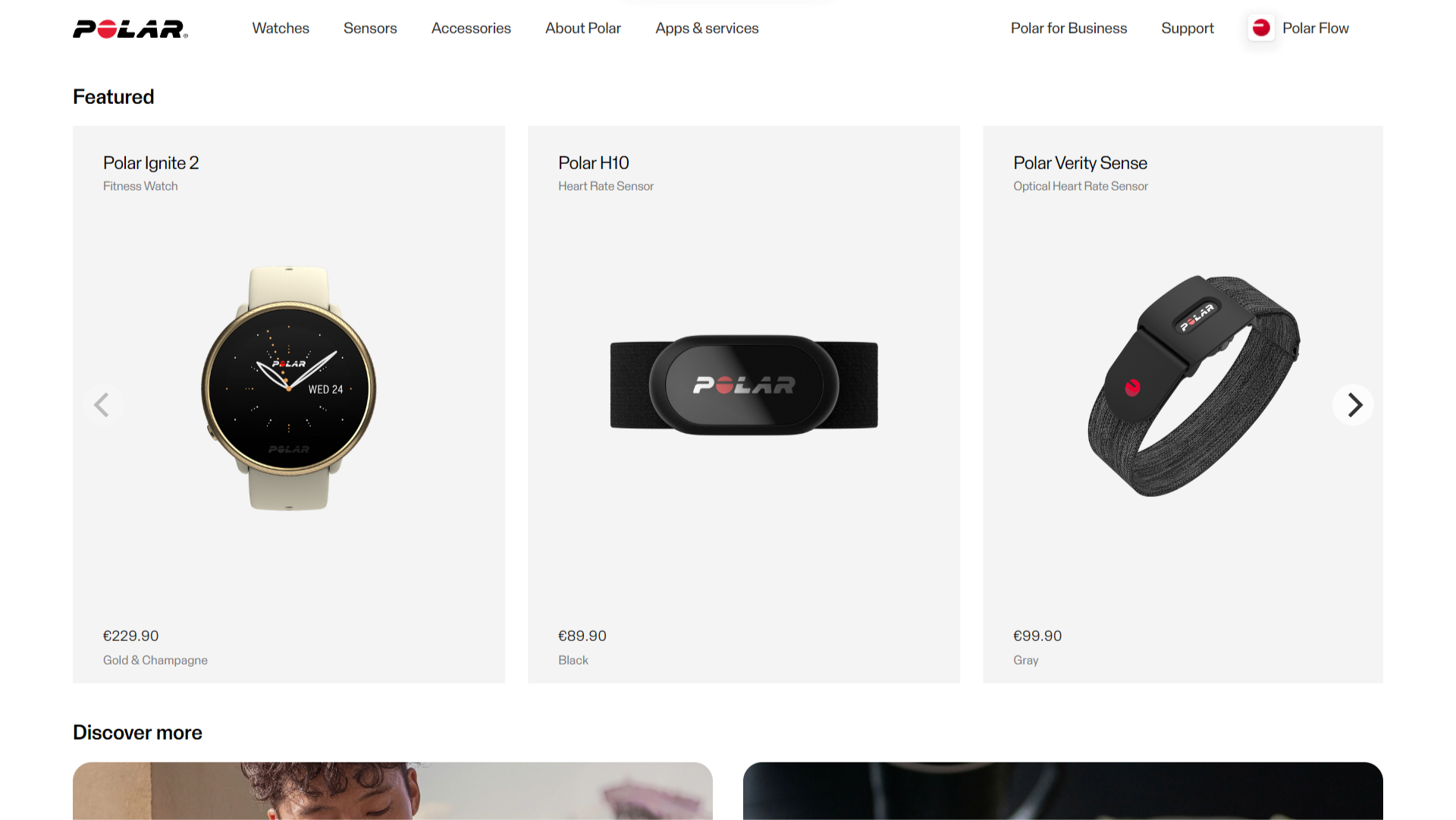Select the Polar H10 sensor image
The height and width of the screenshot is (820, 1456).
(x=744, y=385)
